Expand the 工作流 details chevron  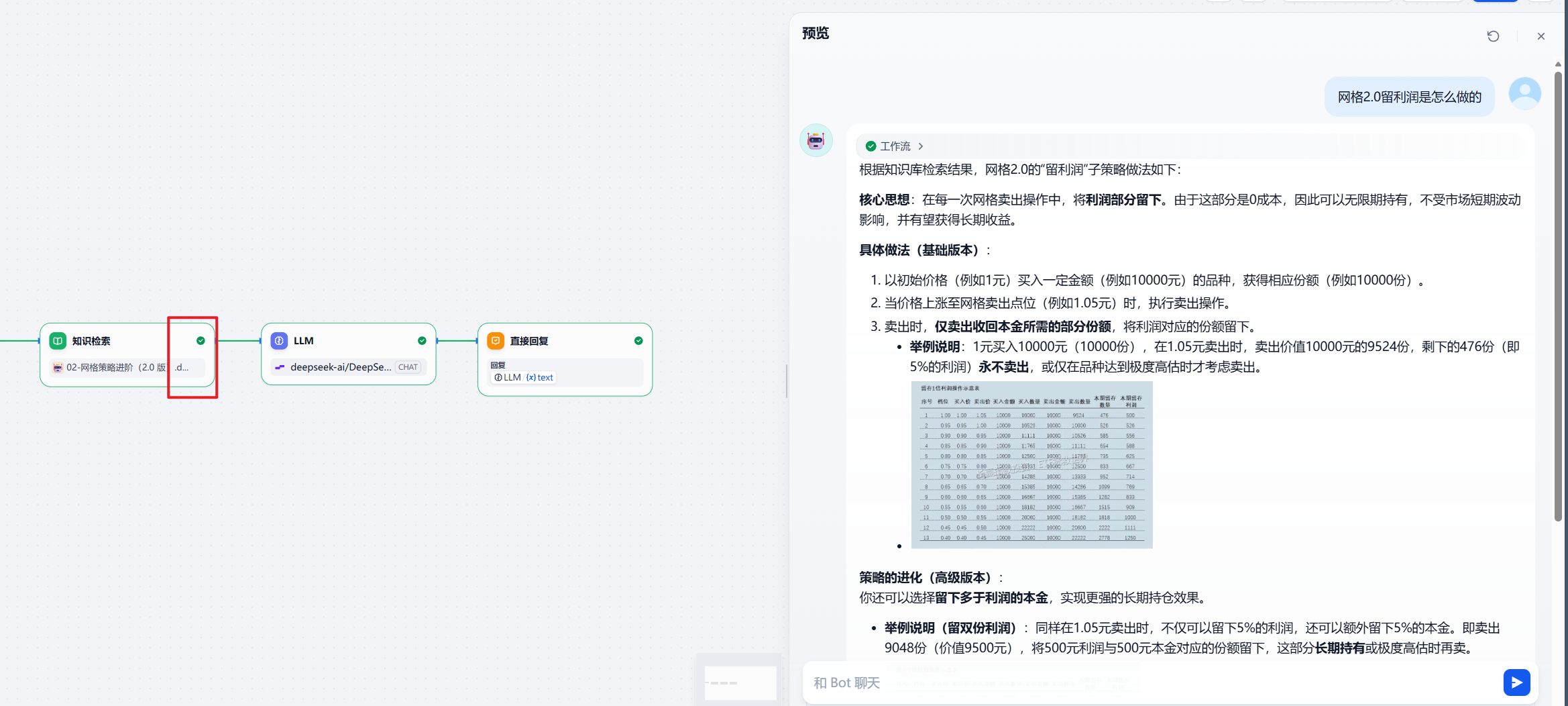[x=920, y=146]
